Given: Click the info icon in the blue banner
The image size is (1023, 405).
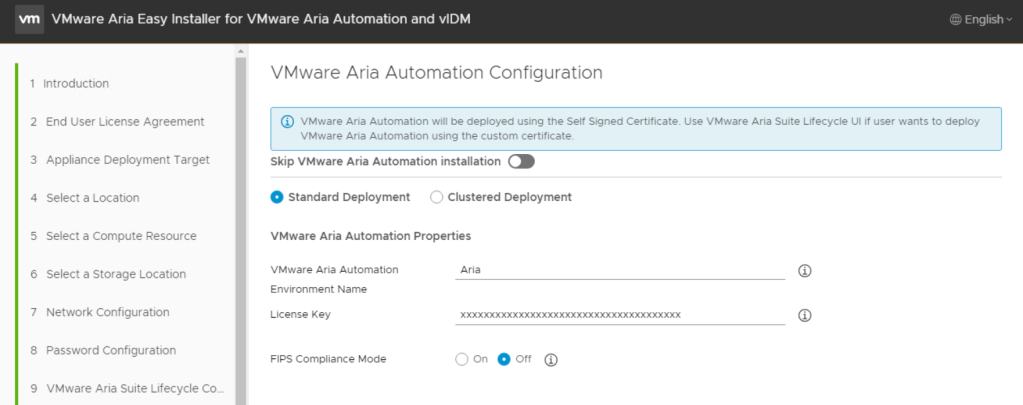Looking at the screenshot, I should coord(287,122).
